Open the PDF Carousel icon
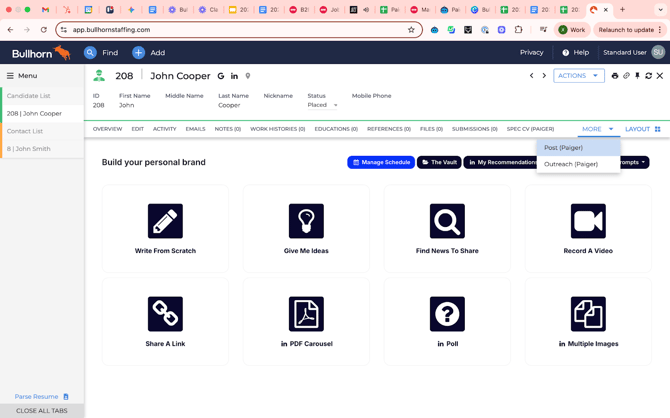 306,314
